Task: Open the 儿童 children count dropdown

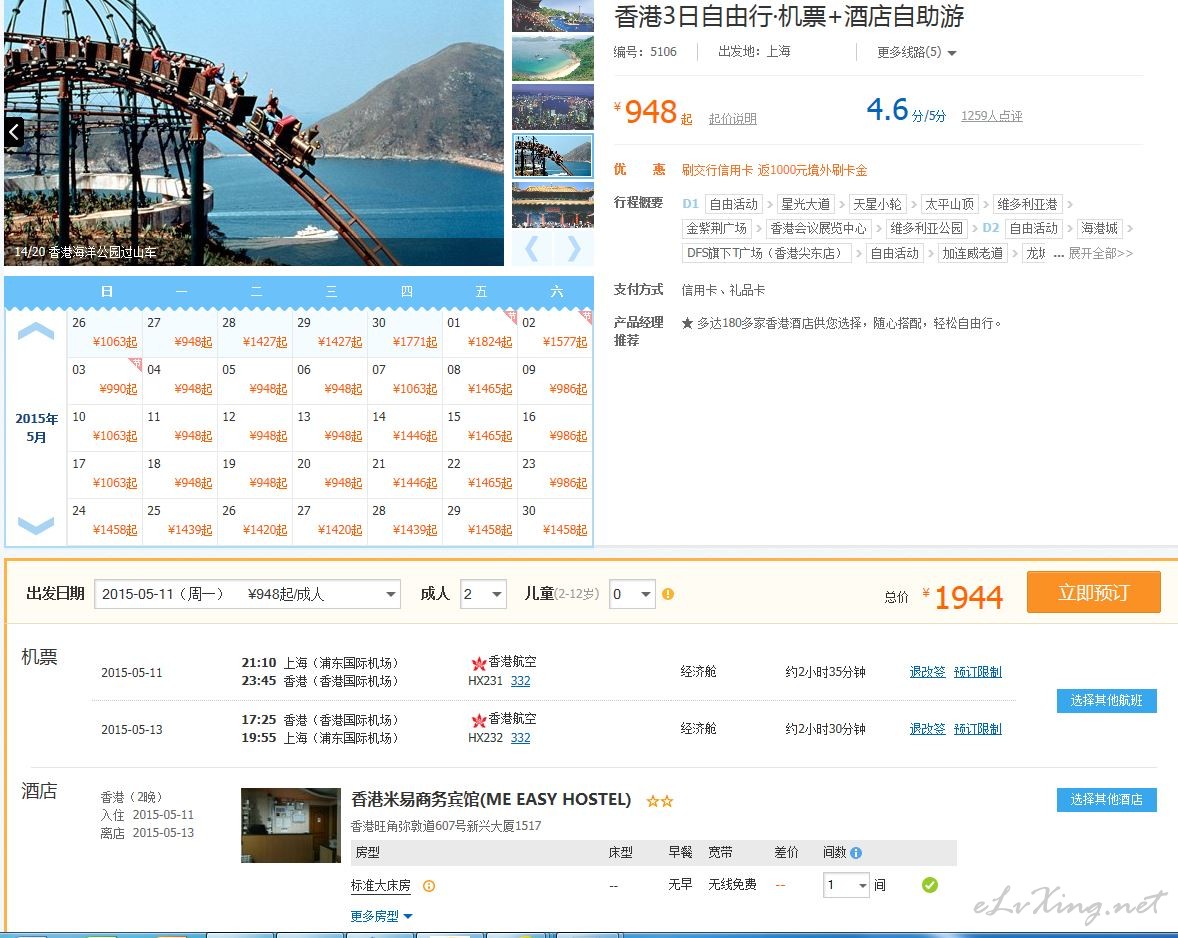Action: tap(632, 594)
